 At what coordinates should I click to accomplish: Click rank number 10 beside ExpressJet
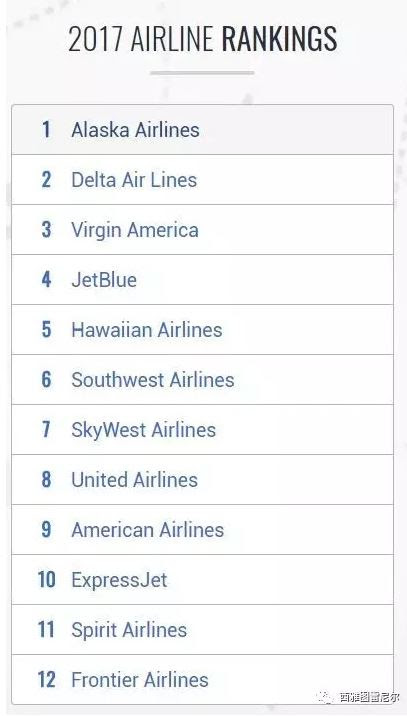(x=46, y=579)
